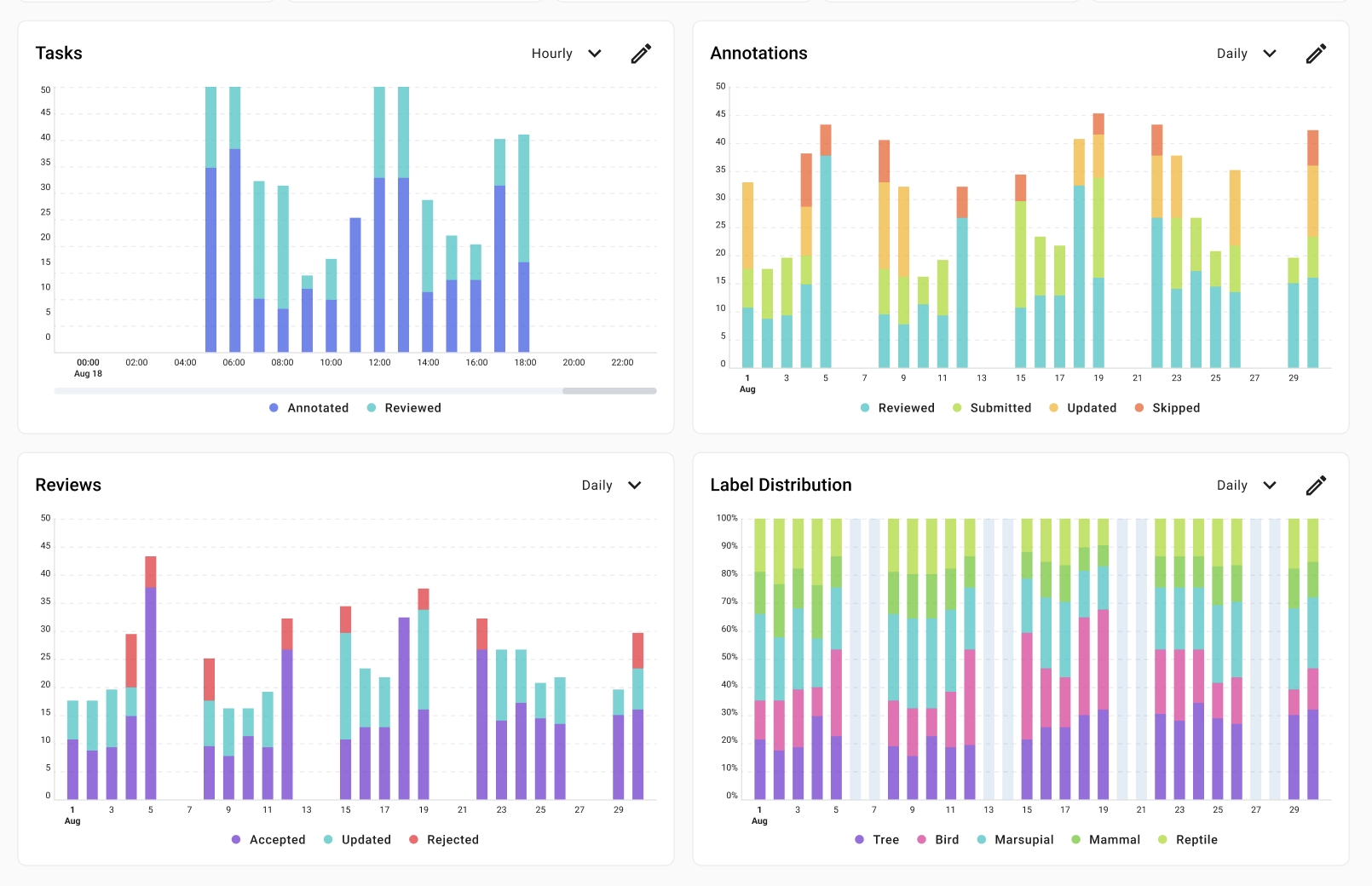Click the edit pencil on Label Distribution panel
The height and width of the screenshot is (886, 1372).
pos(1316,486)
